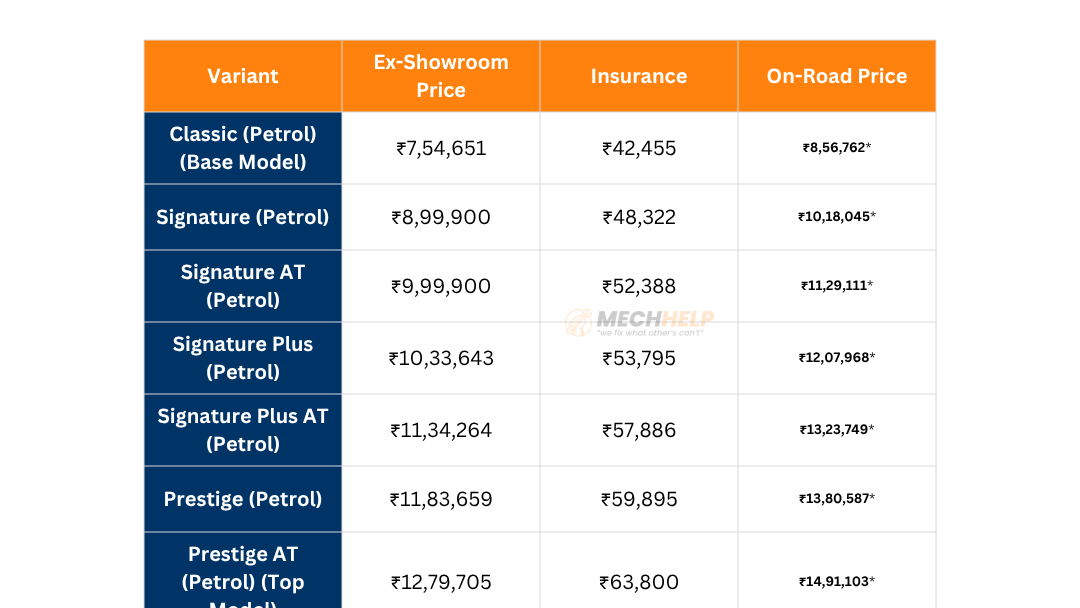Select the Signature (Petrol) variant cell
This screenshot has height=608, width=1080.
pyautogui.click(x=243, y=217)
